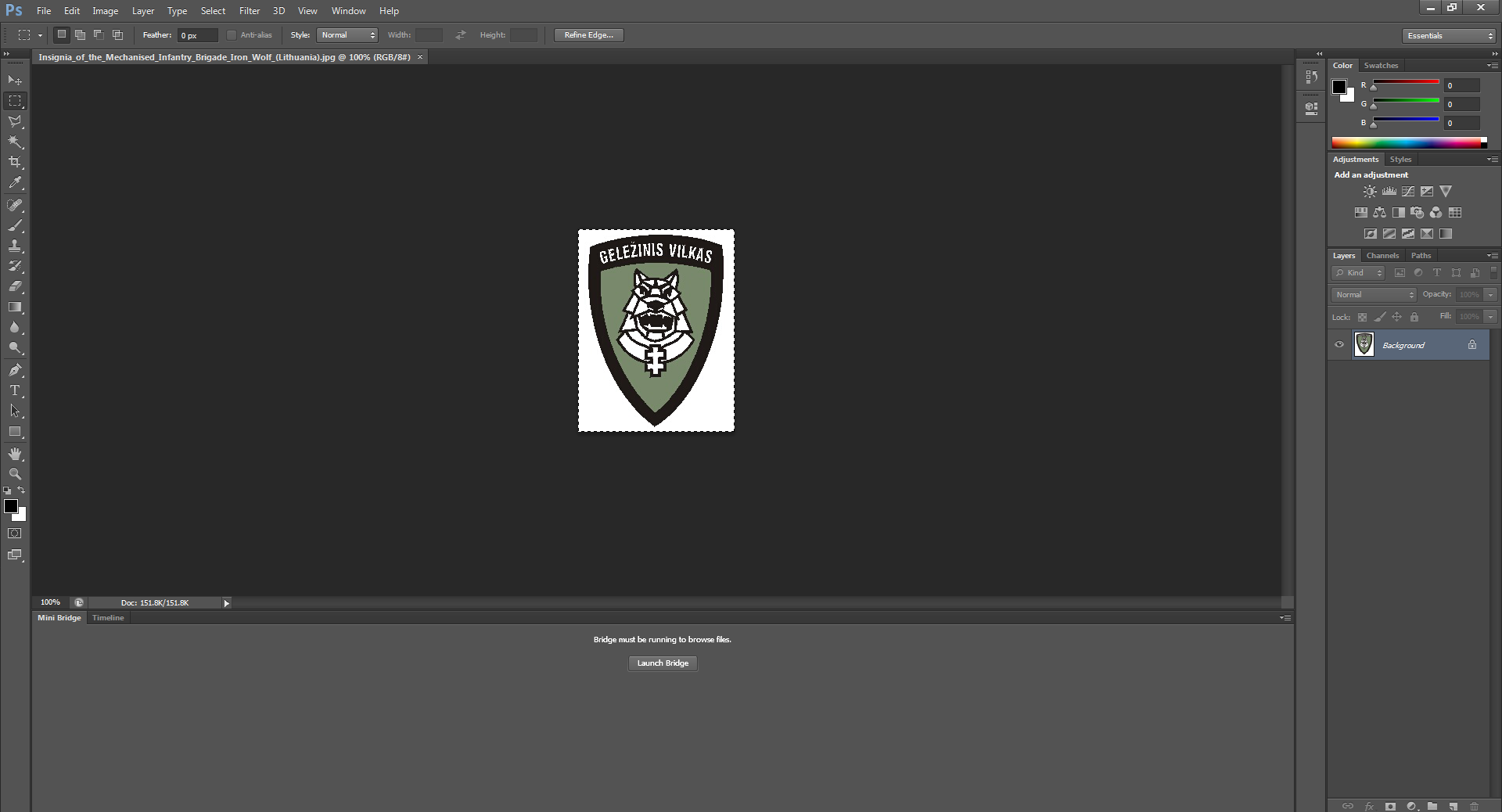Open the Adjustments panel flyout menu

click(1492, 160)
